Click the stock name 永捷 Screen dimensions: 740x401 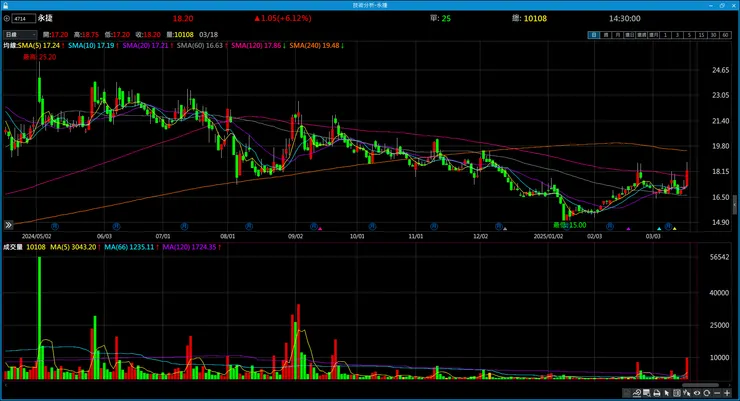[x=45, y=18]
